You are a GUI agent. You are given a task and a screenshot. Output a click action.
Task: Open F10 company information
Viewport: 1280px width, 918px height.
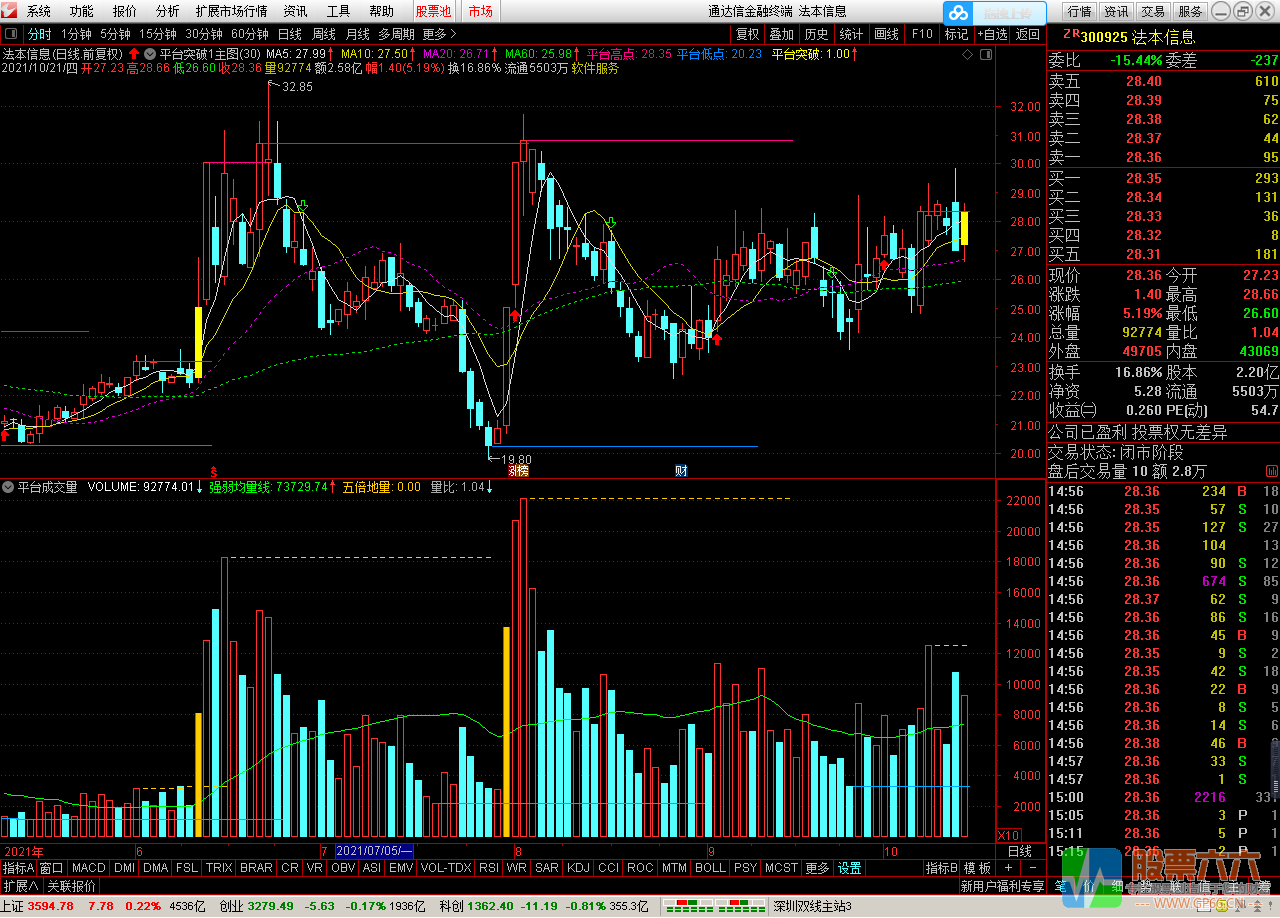(x=922, y=34)
